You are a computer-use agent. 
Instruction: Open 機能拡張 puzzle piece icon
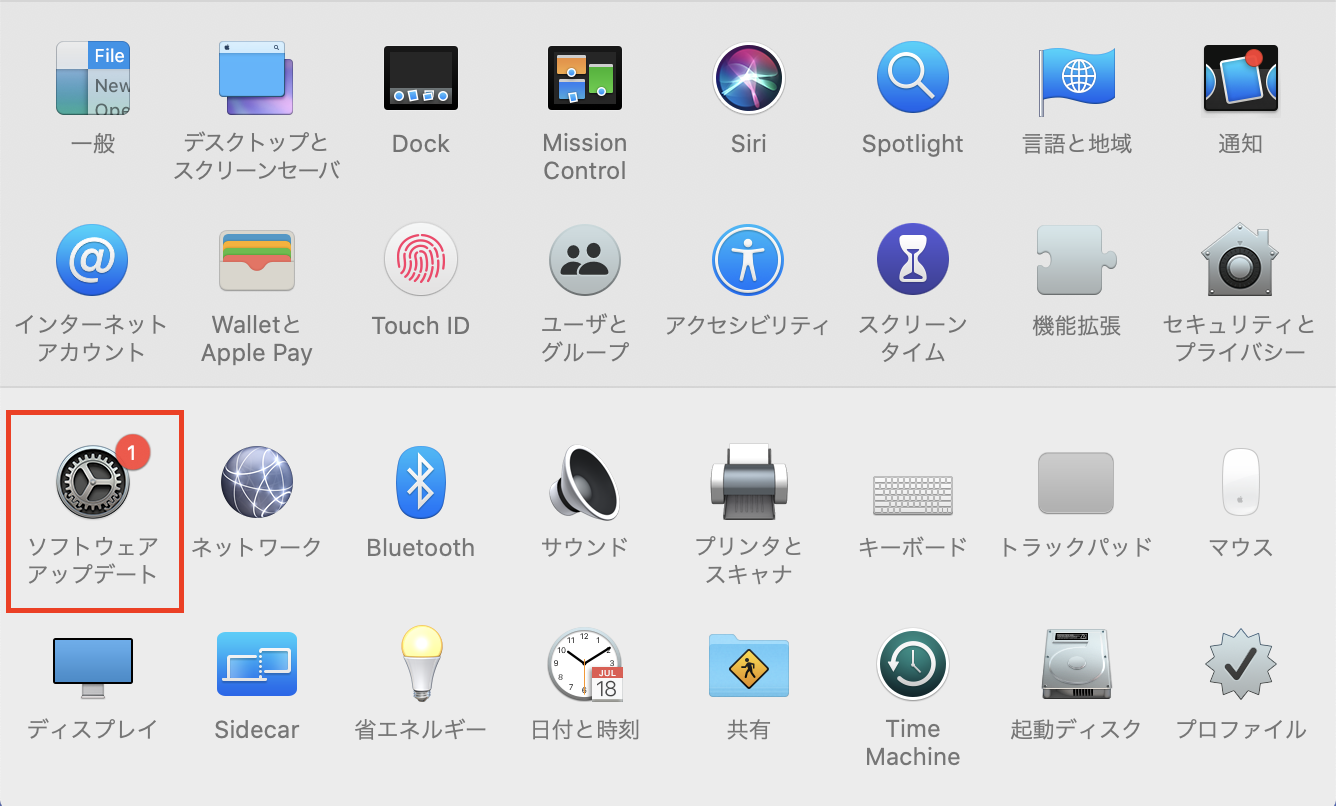click(1077, 260)
